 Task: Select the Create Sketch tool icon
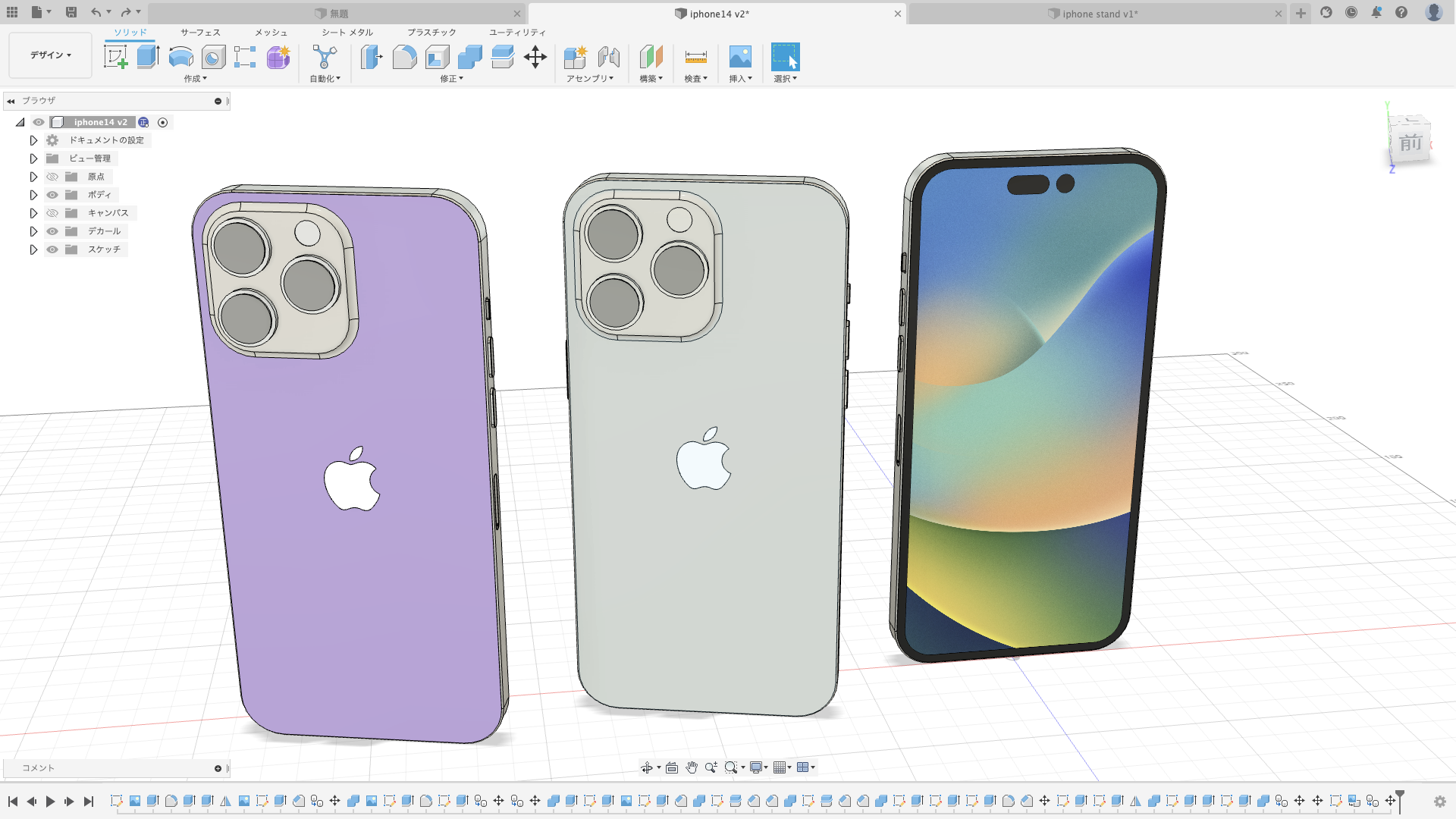coord(115,57)
